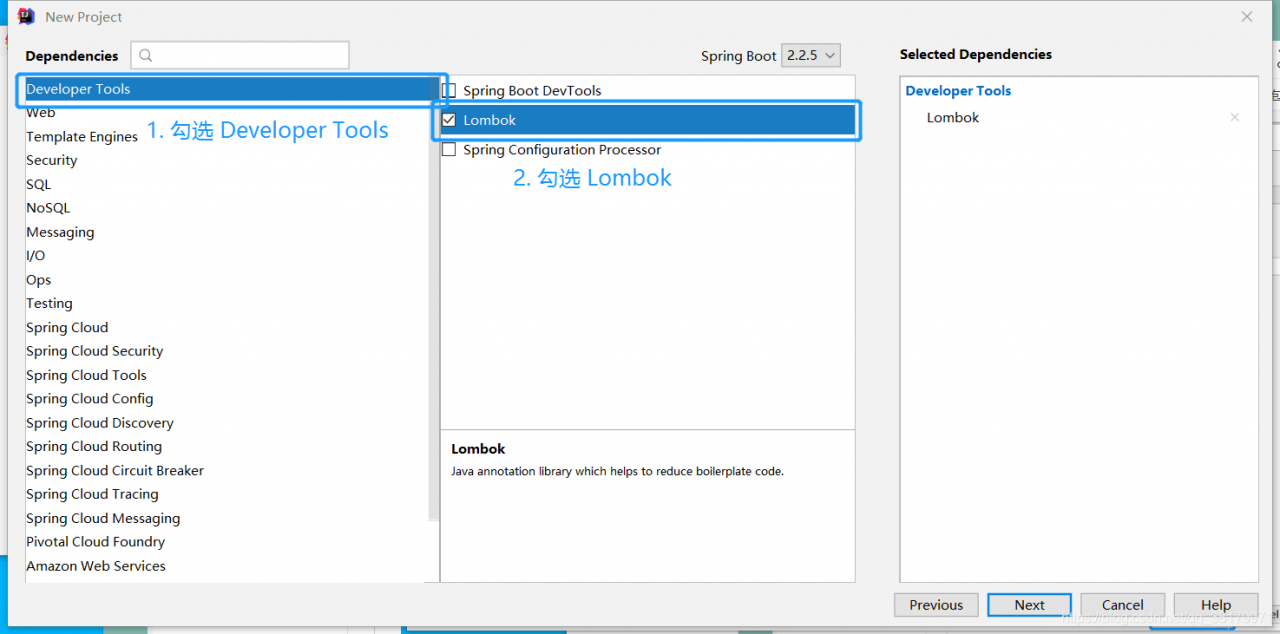Open the Spring Boot version 2.2.5 dropdown
Viewport: 1280px width, 634px height.
pos(810,56)
